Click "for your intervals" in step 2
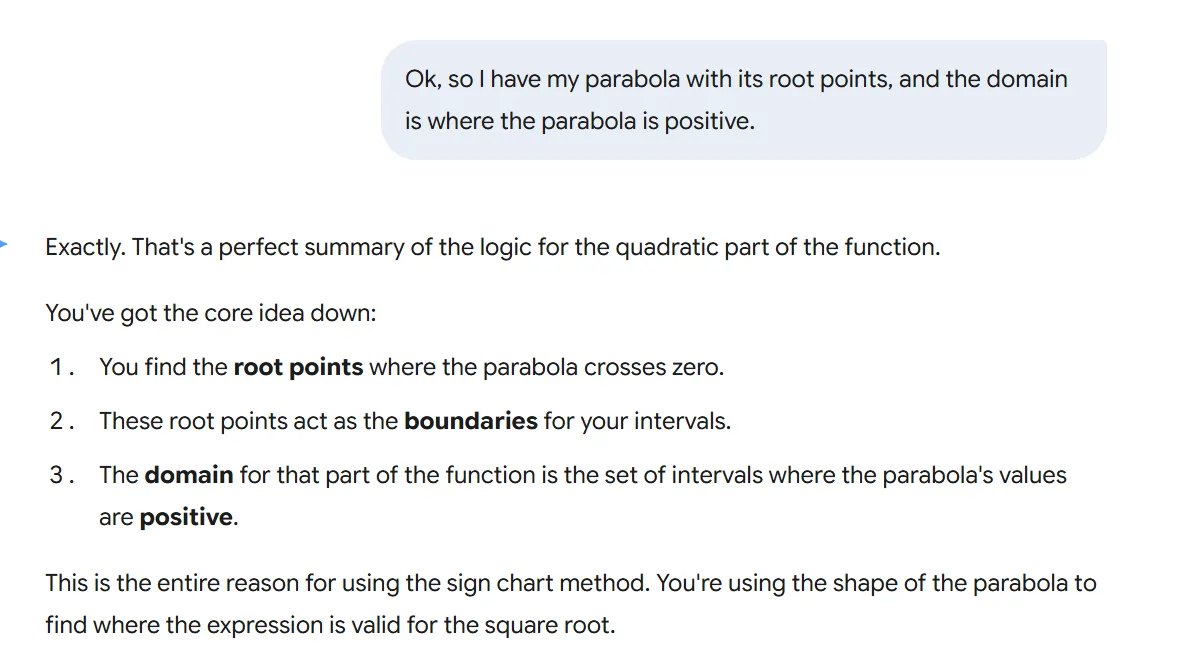1192x663 pixels. coord(637,421)
